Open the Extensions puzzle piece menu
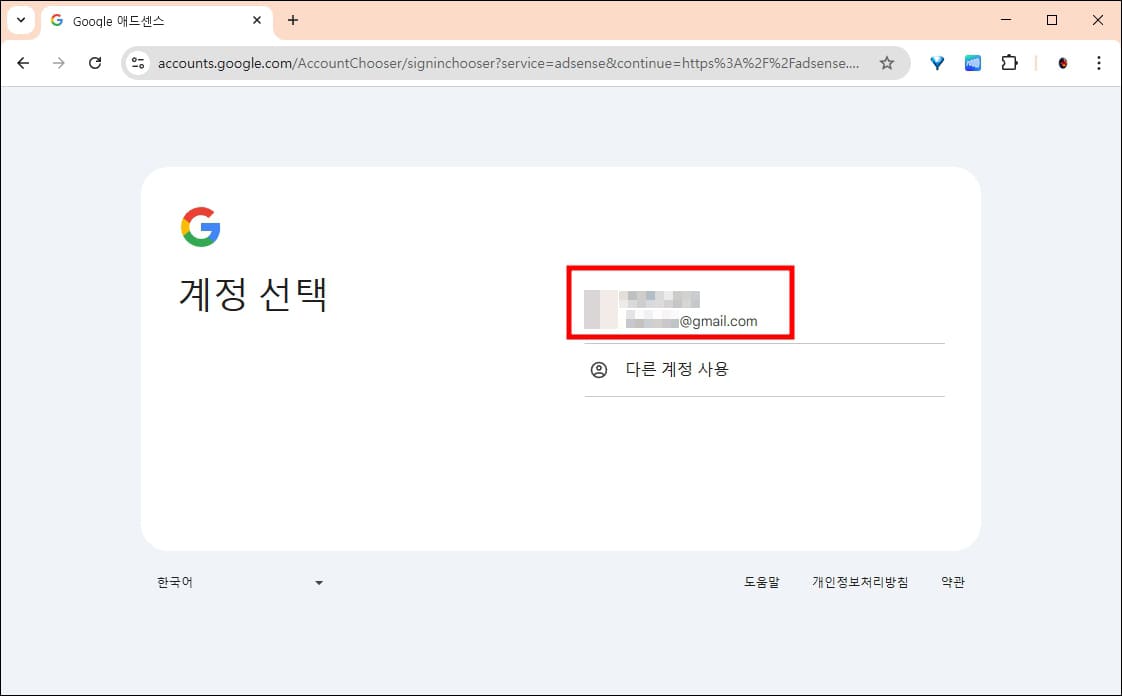This screenshot has height=696, width=1122. (x=1009, y=63)
